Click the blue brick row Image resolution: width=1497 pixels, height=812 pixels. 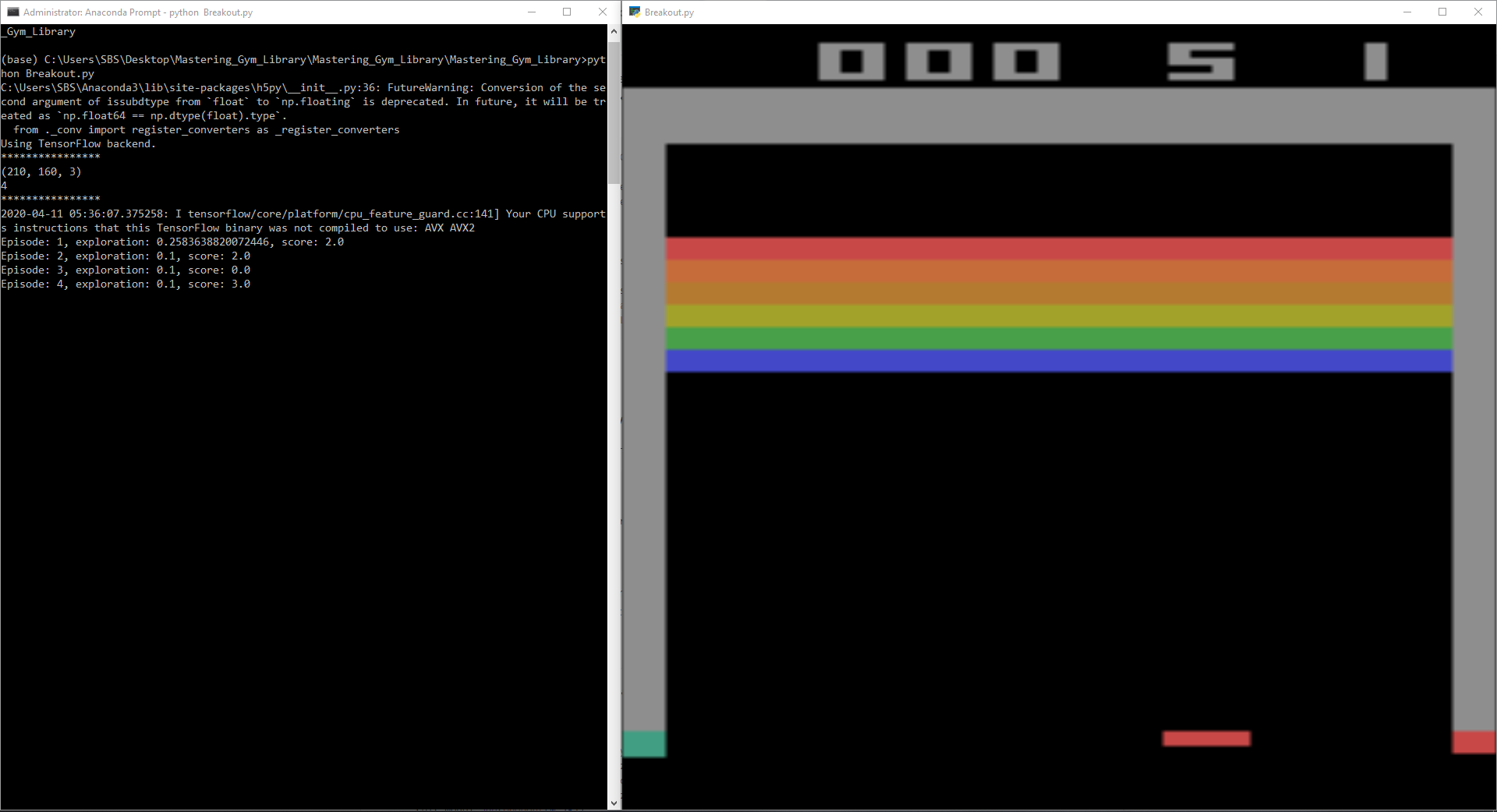pyautogui.click(x=1059, y=361)
